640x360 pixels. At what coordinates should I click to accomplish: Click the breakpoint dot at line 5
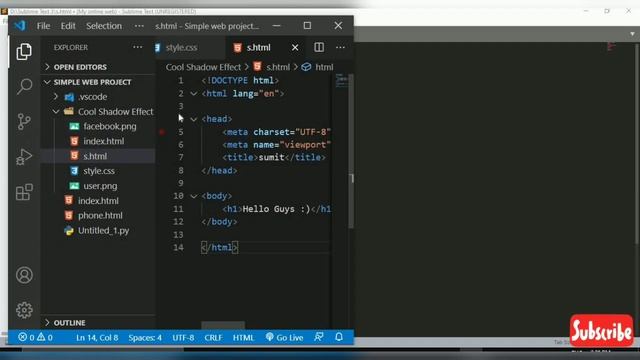tap(162, 132)
